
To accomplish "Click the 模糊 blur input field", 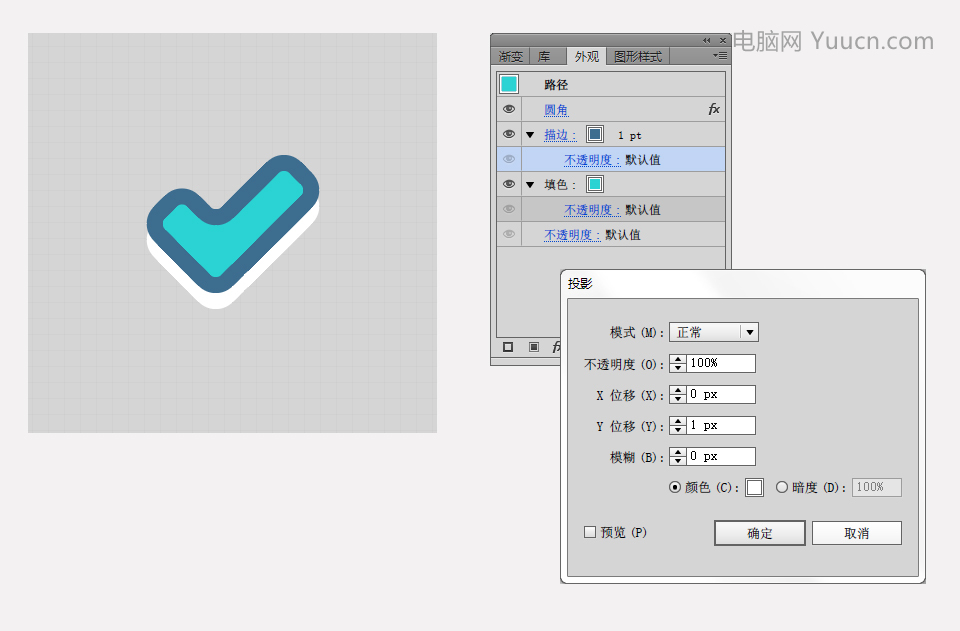I will (x=721, y=456).
